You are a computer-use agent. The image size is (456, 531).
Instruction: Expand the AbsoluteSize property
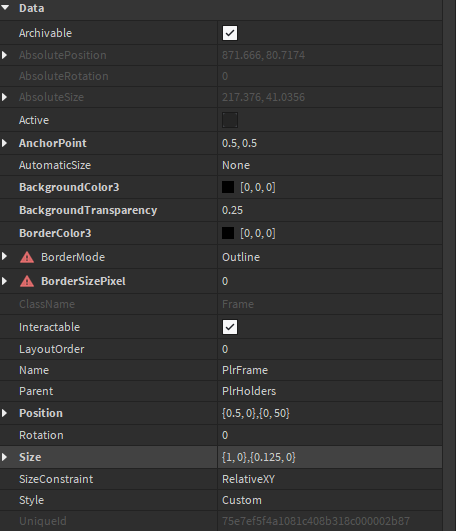tap(4, 97)
